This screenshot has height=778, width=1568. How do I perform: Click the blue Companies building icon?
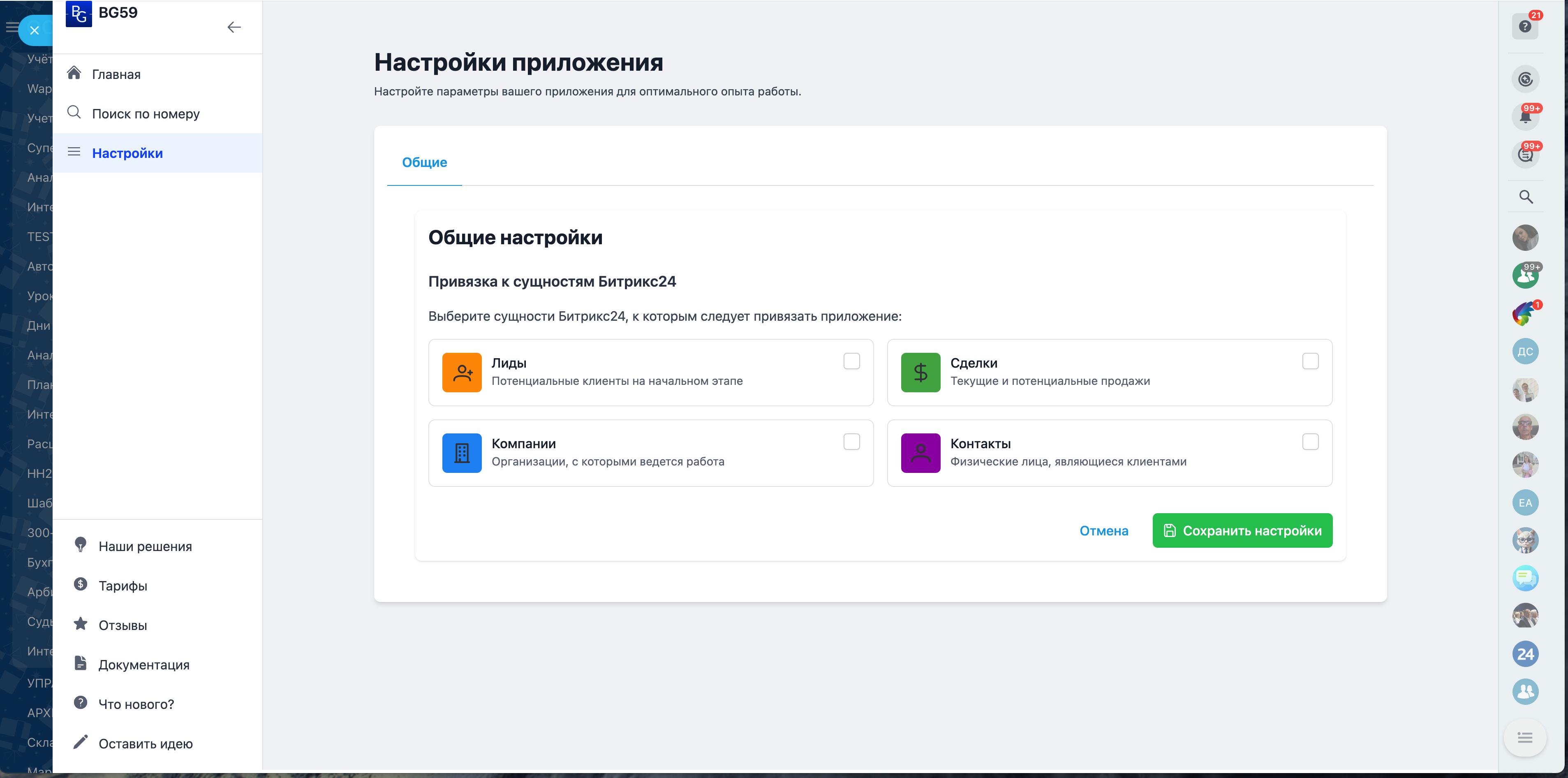[x=461, y=453]
